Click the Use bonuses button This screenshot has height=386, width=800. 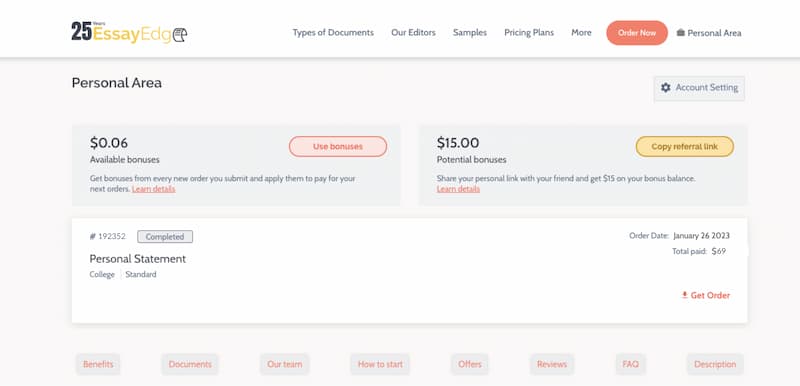(x=338, y=146)
